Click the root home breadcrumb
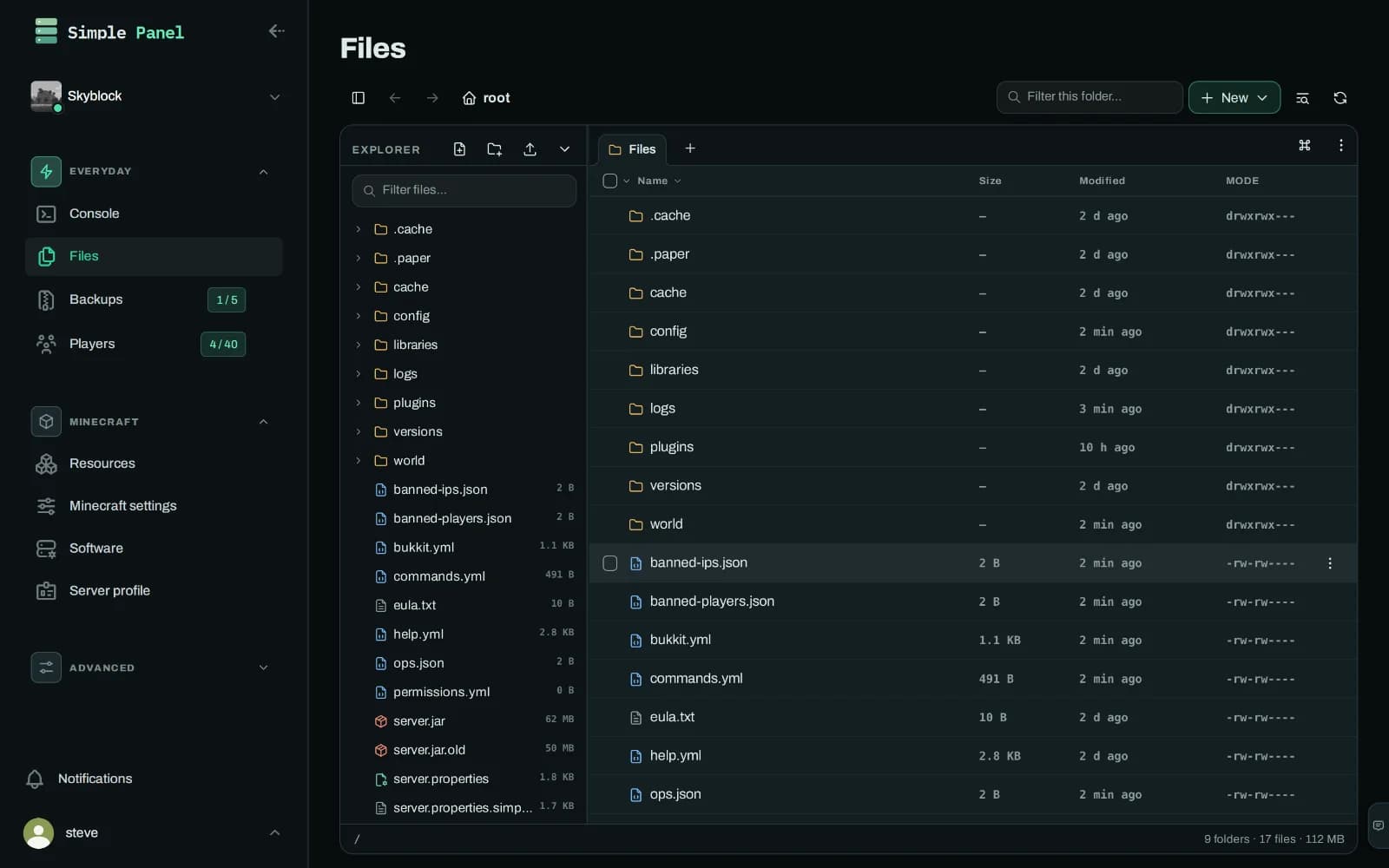Viewport: 1389px width, 868px height. [x=486, y=98]
